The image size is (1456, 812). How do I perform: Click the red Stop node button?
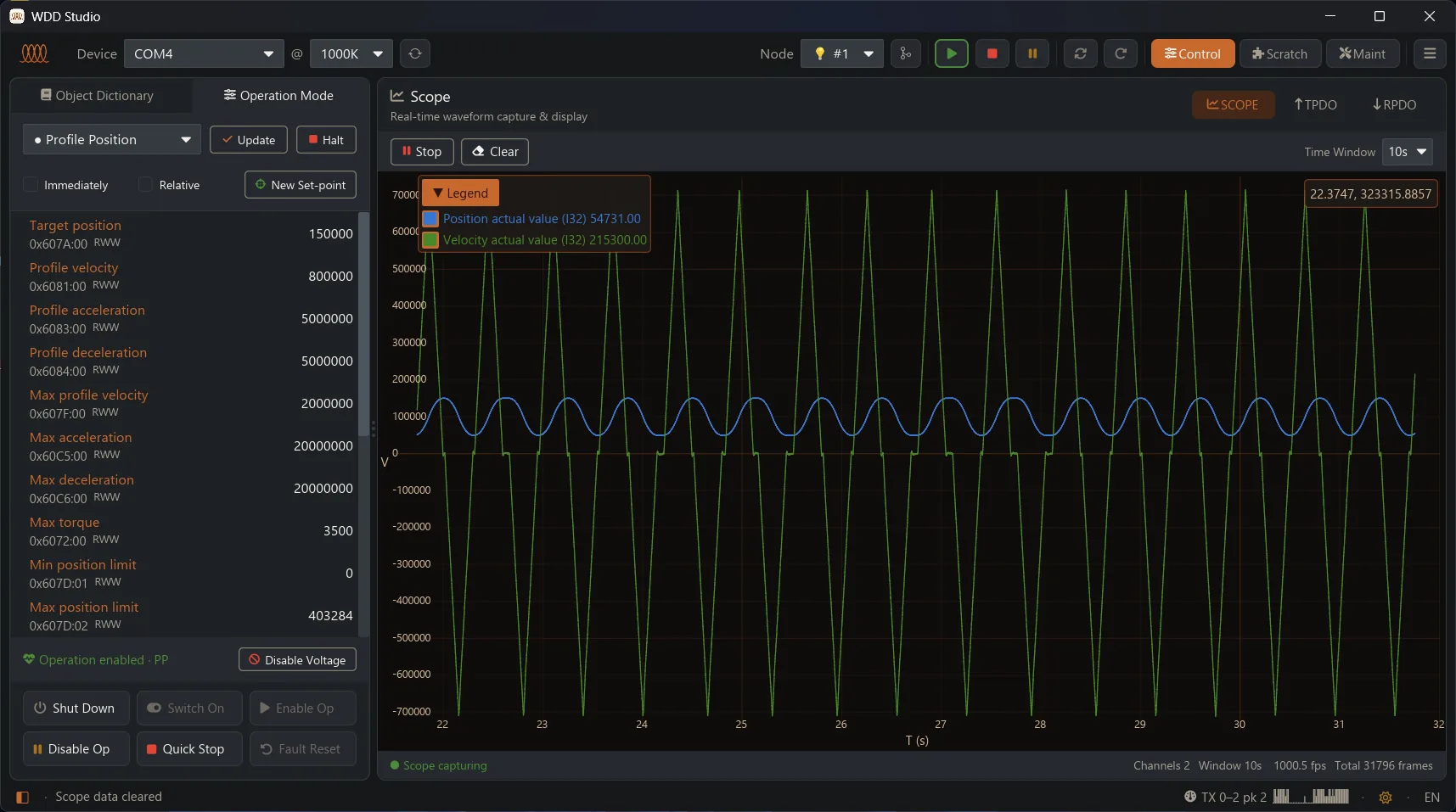point(992,53)
